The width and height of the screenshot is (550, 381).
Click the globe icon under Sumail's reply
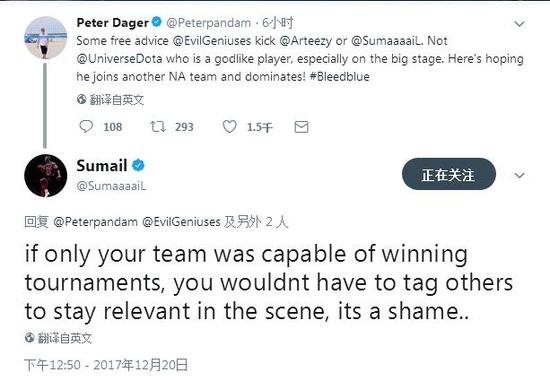pyautogui.click(x=30, y=338)
